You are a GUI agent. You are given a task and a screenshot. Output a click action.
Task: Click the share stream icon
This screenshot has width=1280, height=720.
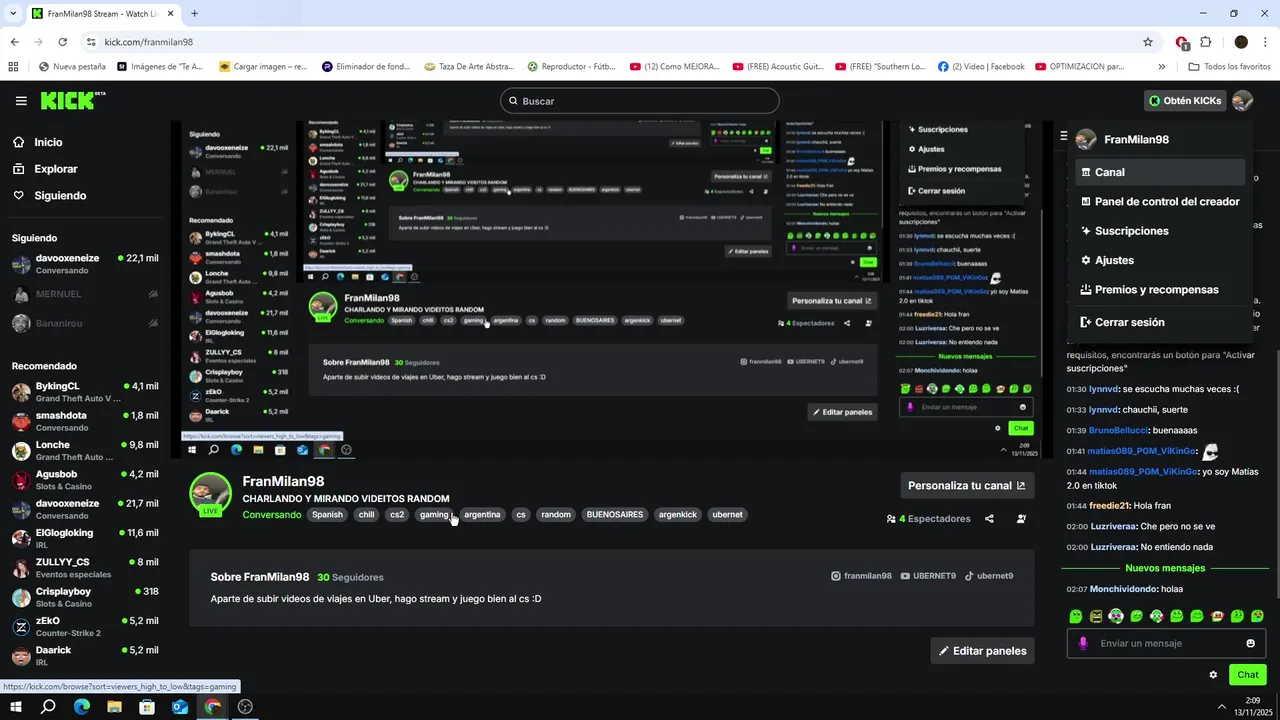coord(989,519)
